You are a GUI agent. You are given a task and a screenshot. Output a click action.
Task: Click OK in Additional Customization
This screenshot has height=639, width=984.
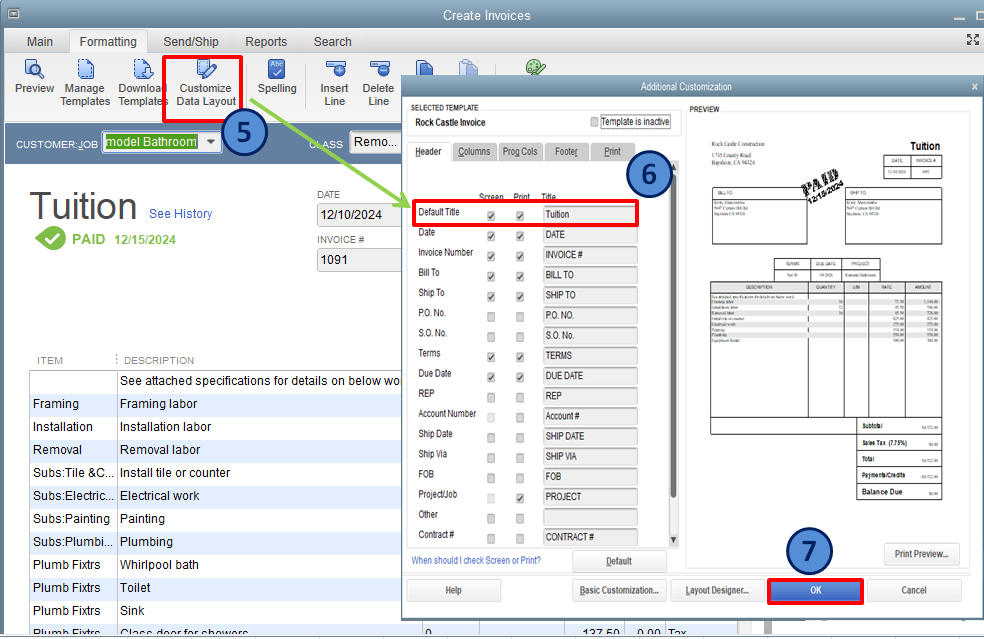point(815,591)
